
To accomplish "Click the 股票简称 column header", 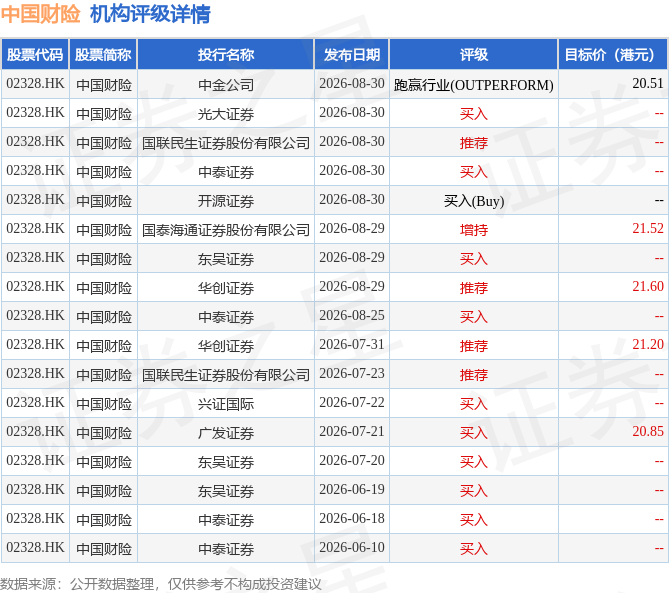I will (x=103, y=54).
